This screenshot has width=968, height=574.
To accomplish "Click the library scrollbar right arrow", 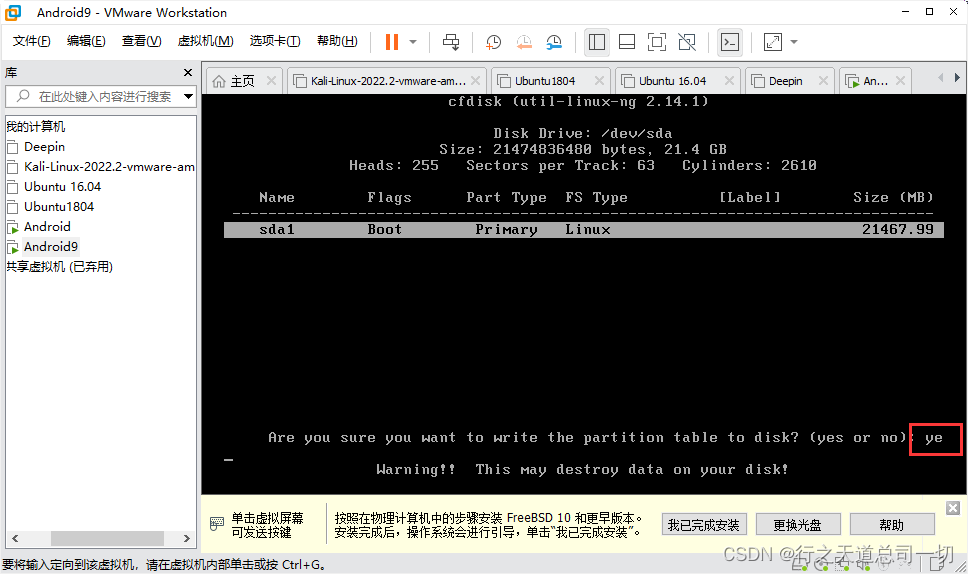I will coord(186,538).
